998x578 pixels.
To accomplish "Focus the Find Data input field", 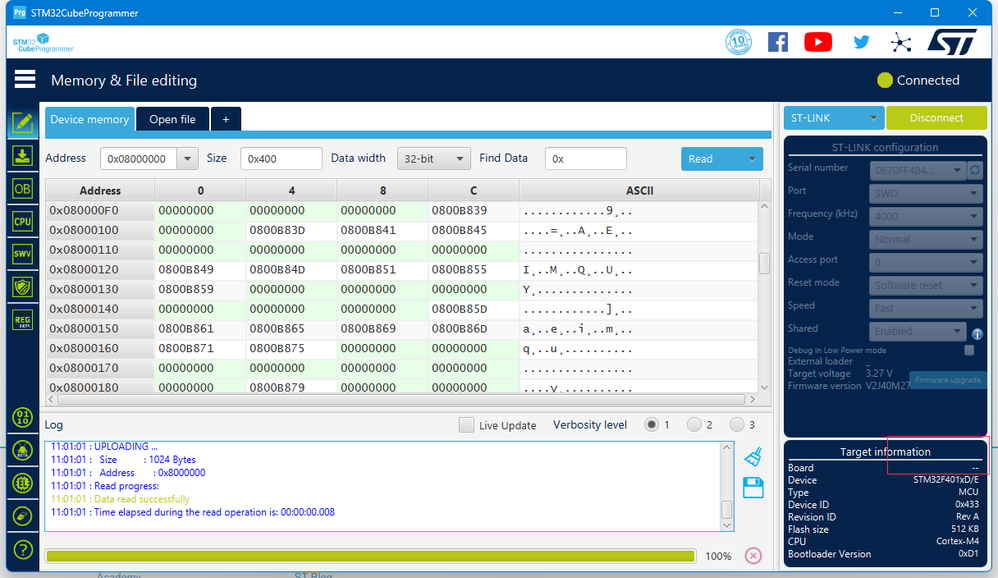I will (x=586, y=159).
